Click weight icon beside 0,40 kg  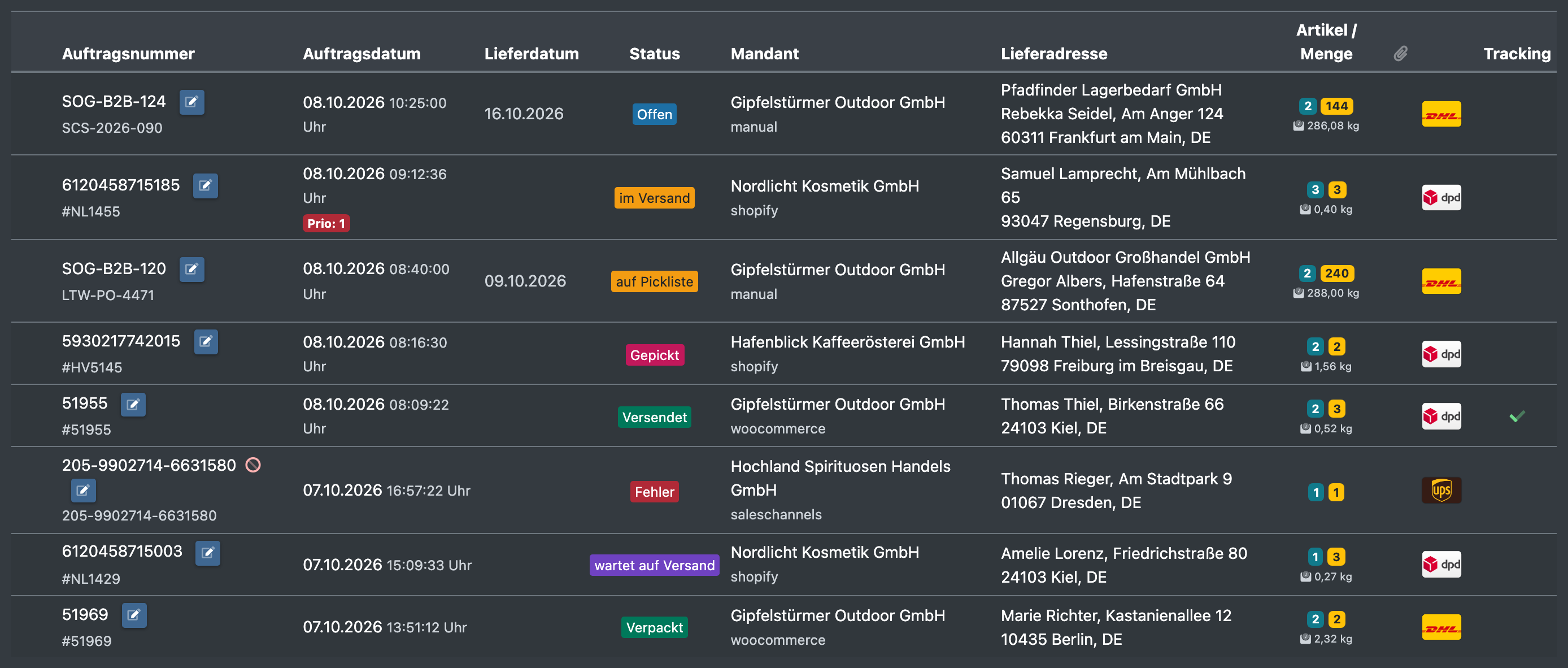tap(1306, 210)
